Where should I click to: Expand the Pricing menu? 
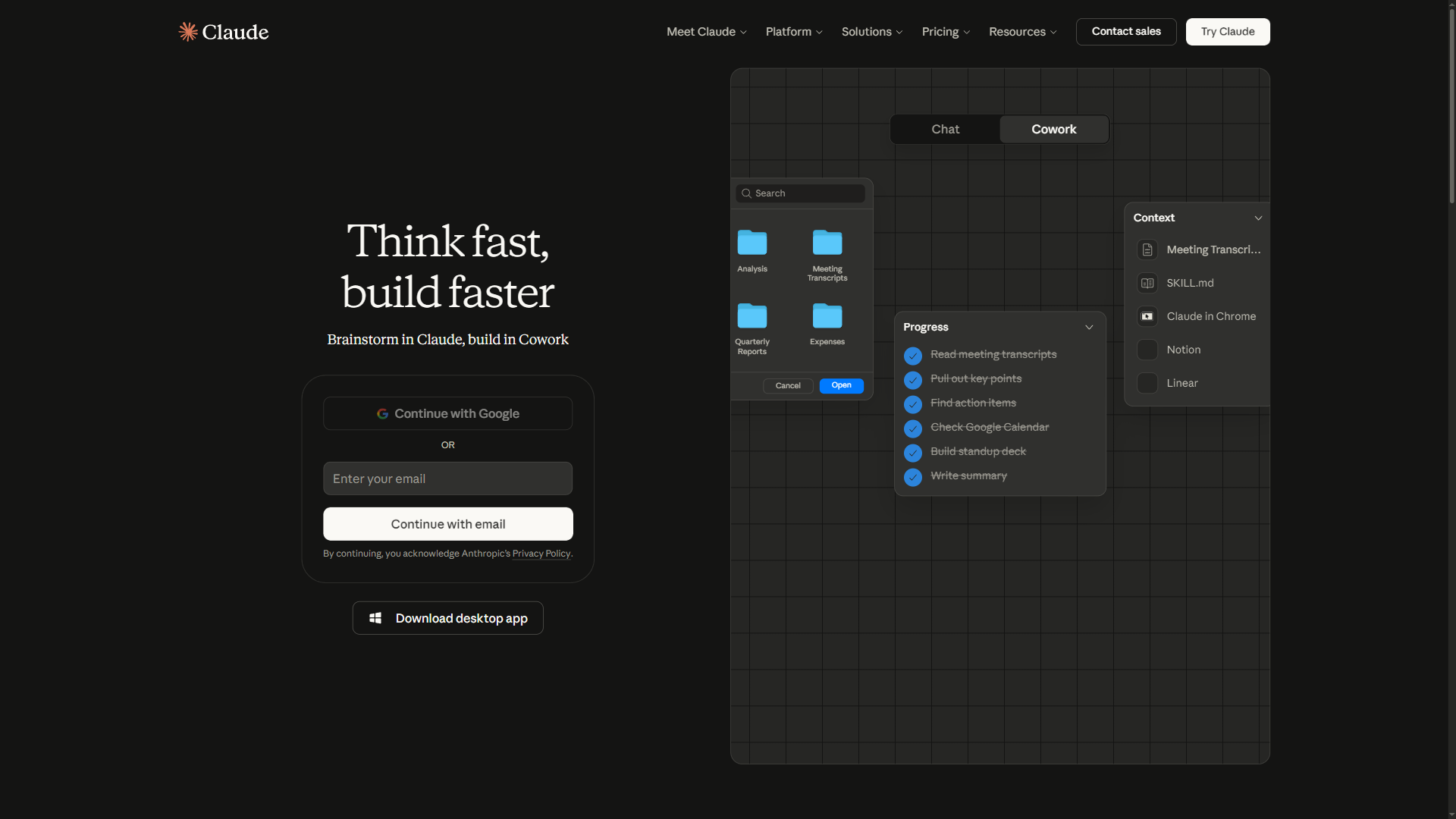point(945,32)
